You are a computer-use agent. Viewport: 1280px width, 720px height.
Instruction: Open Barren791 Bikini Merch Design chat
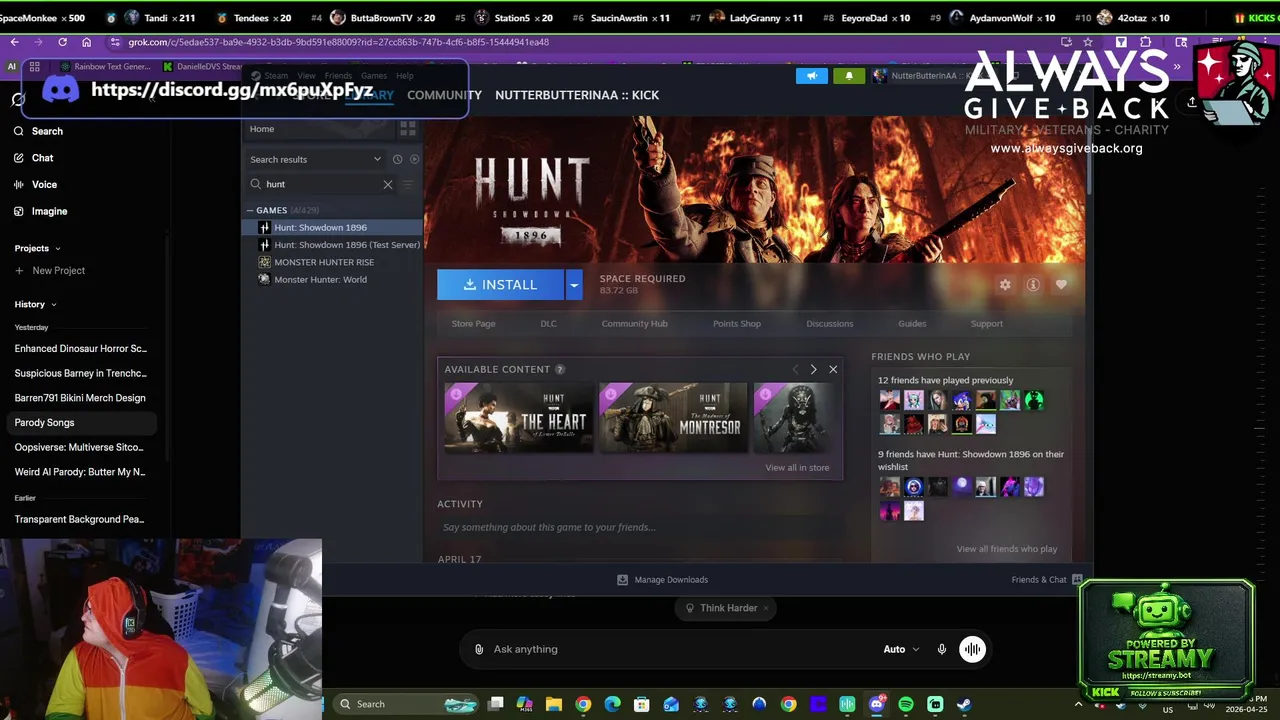tap(80, 398)
